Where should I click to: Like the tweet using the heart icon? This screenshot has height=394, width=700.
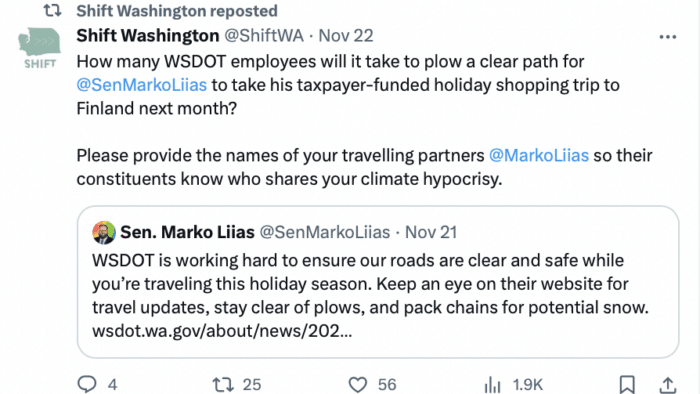pyautogui.click(x=358, y=384)
